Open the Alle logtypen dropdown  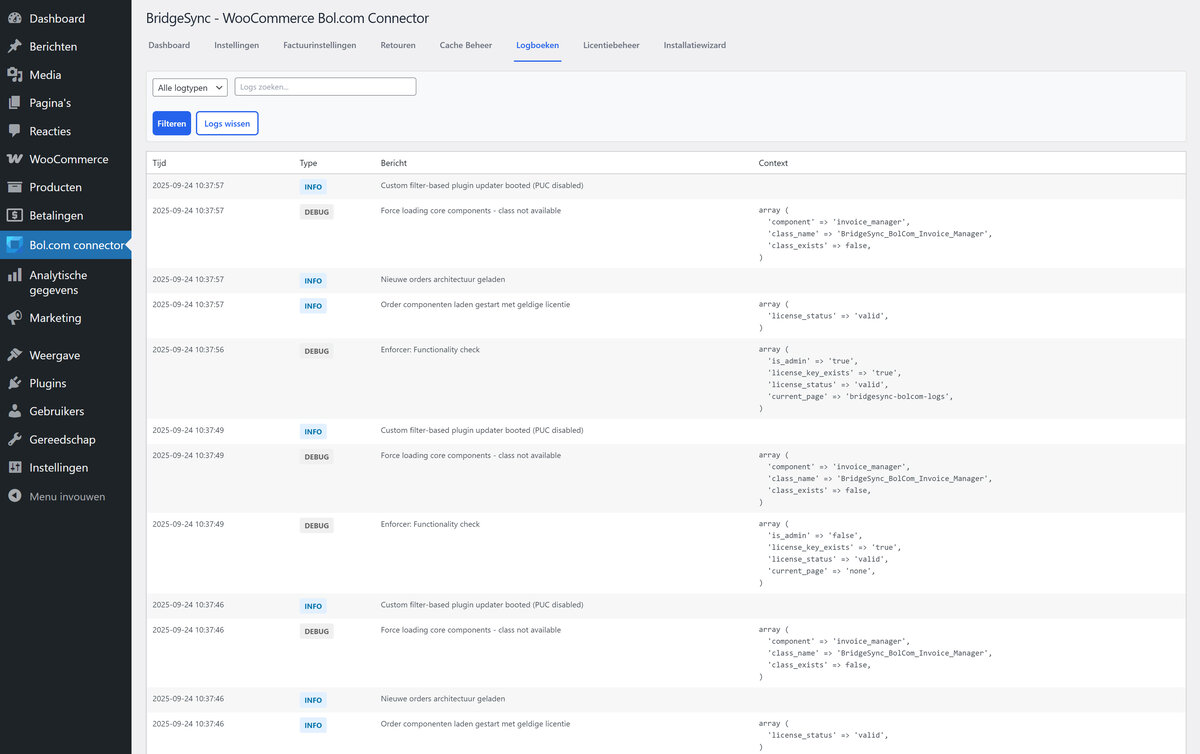pyautogui.click(x=190, y=88)
